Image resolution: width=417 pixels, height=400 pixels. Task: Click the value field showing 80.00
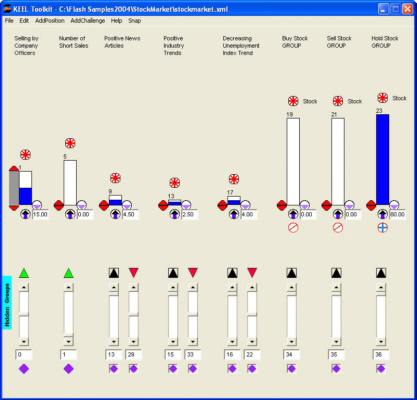[398, 215]
